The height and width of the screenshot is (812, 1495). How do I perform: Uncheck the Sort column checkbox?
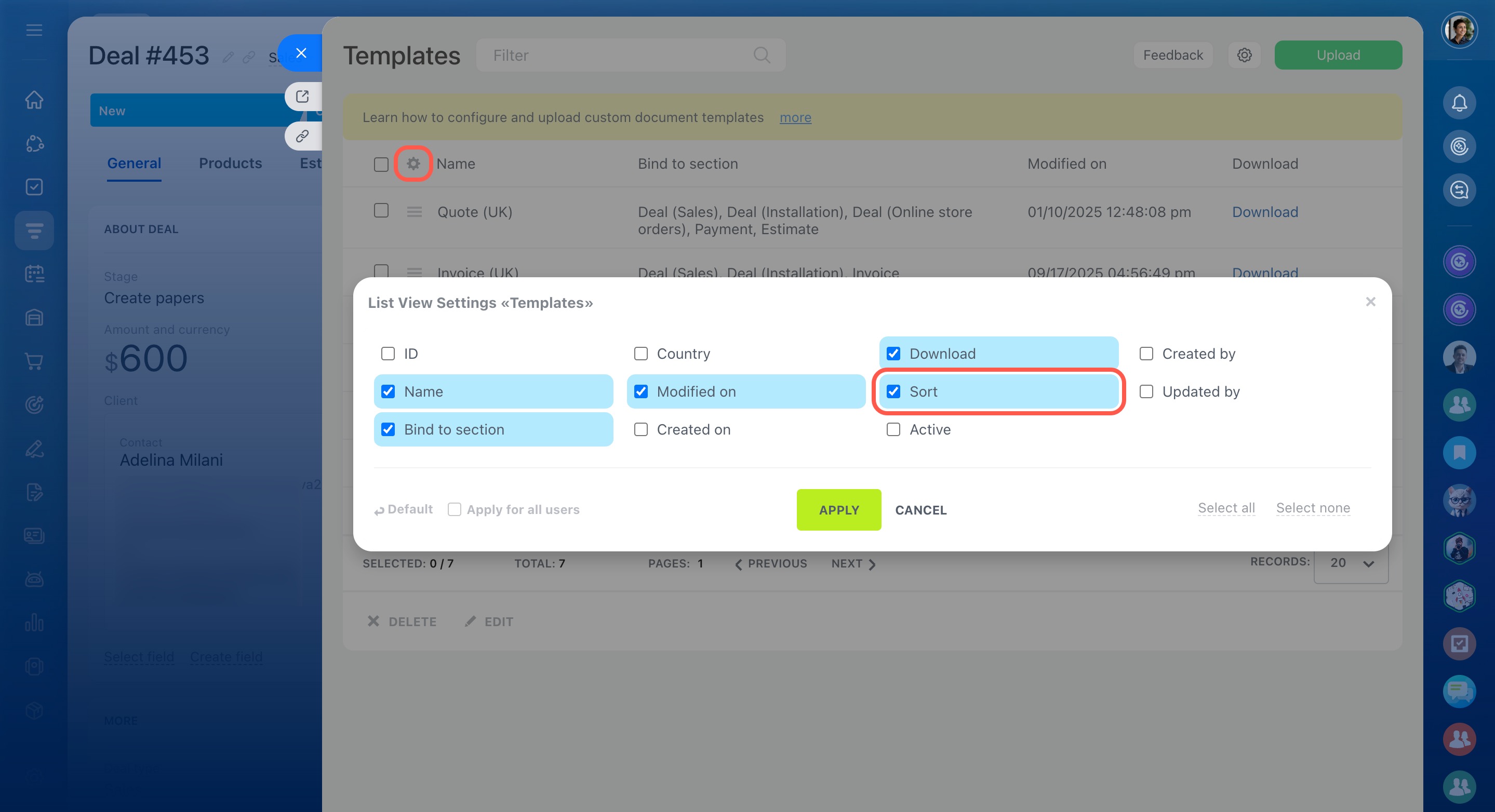tap(893, 391)
